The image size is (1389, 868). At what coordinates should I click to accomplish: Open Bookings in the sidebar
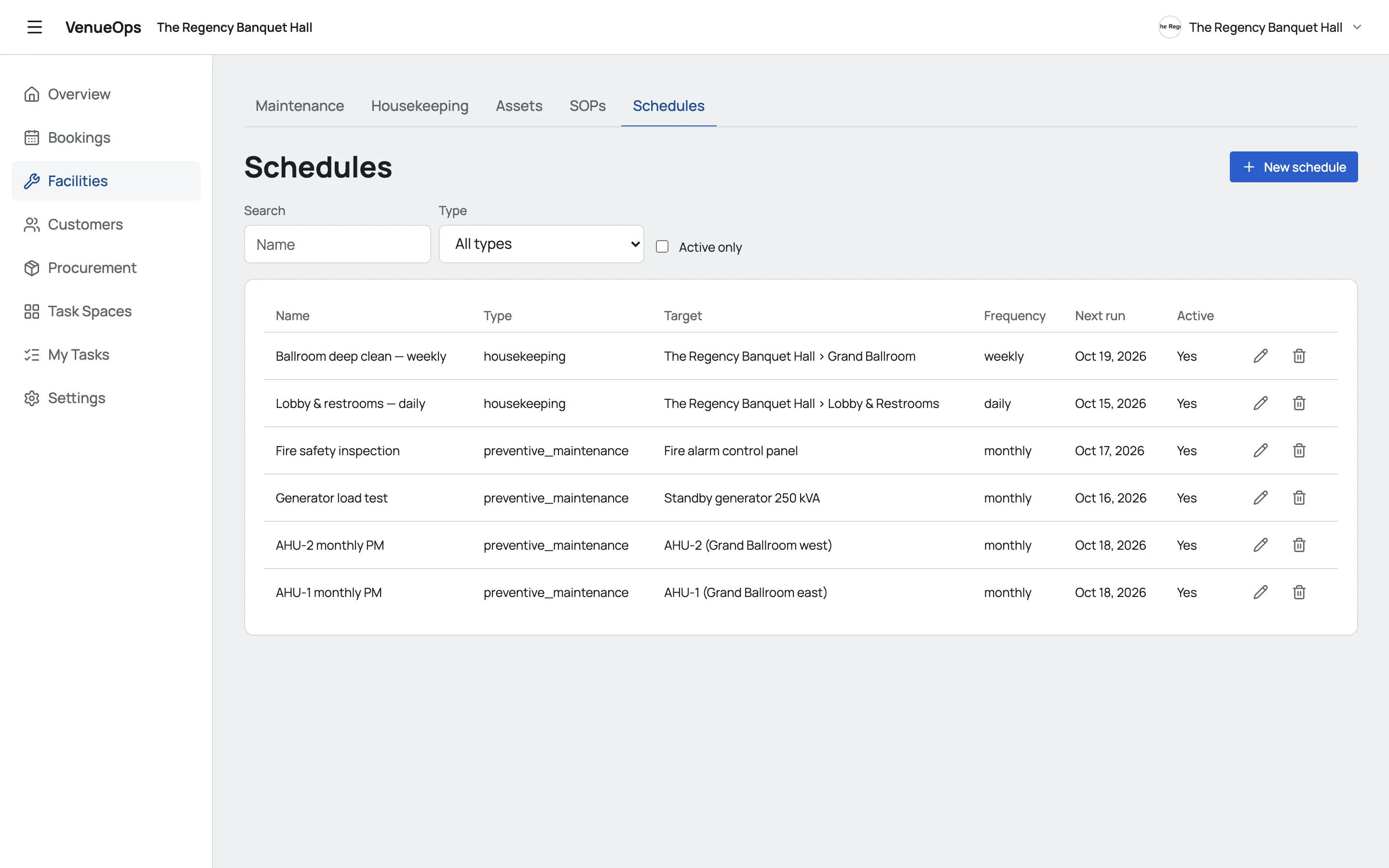click(x=106, y=137)
